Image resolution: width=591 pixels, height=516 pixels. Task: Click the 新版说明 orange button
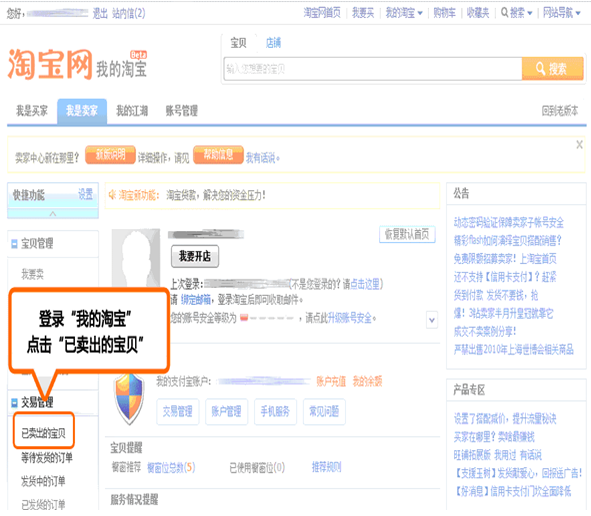click(x=110, y=155)
